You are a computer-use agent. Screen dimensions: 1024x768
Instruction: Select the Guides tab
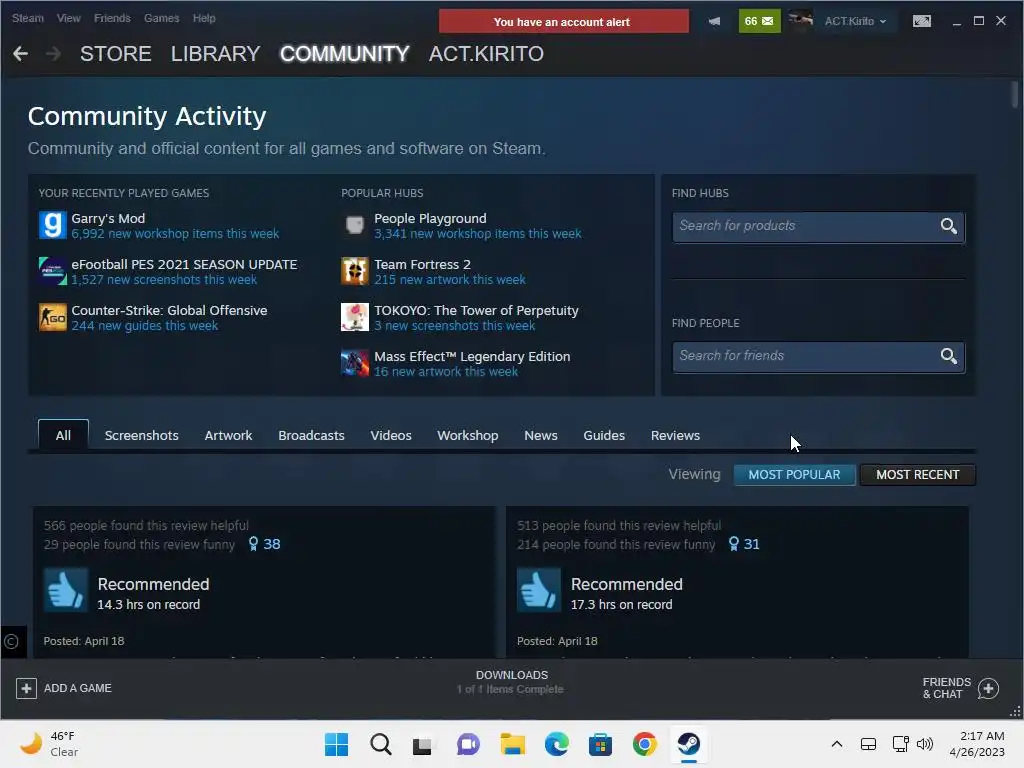click(604, 436)
